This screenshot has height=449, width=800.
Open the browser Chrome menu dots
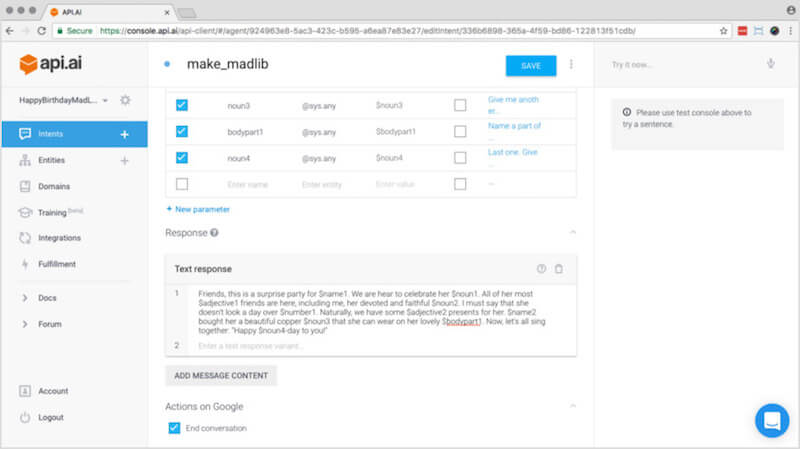point(790,31)
